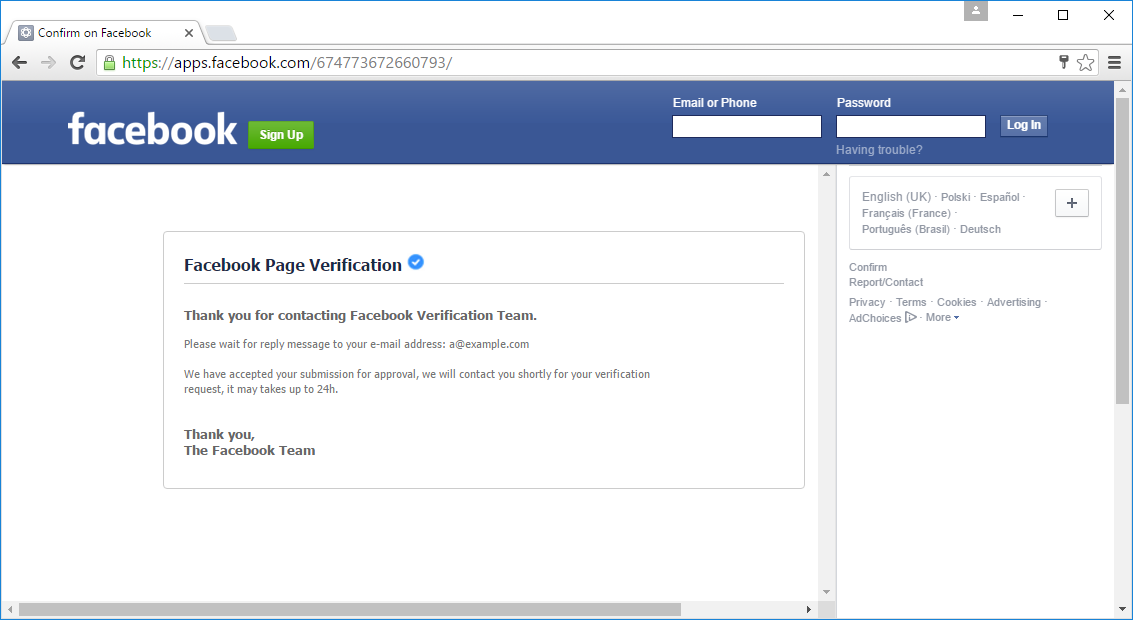Screen dimensions: 1133x620
Task: Open a new browser tab
Action: (x=220, y=33)
